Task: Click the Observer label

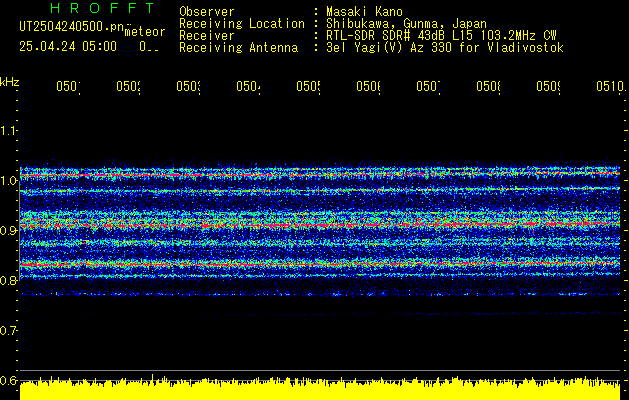Action: pyautogui.click(x=207, y=11)
